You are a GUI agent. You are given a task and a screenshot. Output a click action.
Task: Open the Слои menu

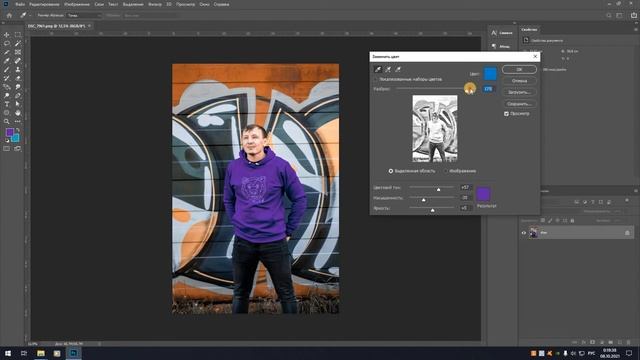[x=99, y=4]
